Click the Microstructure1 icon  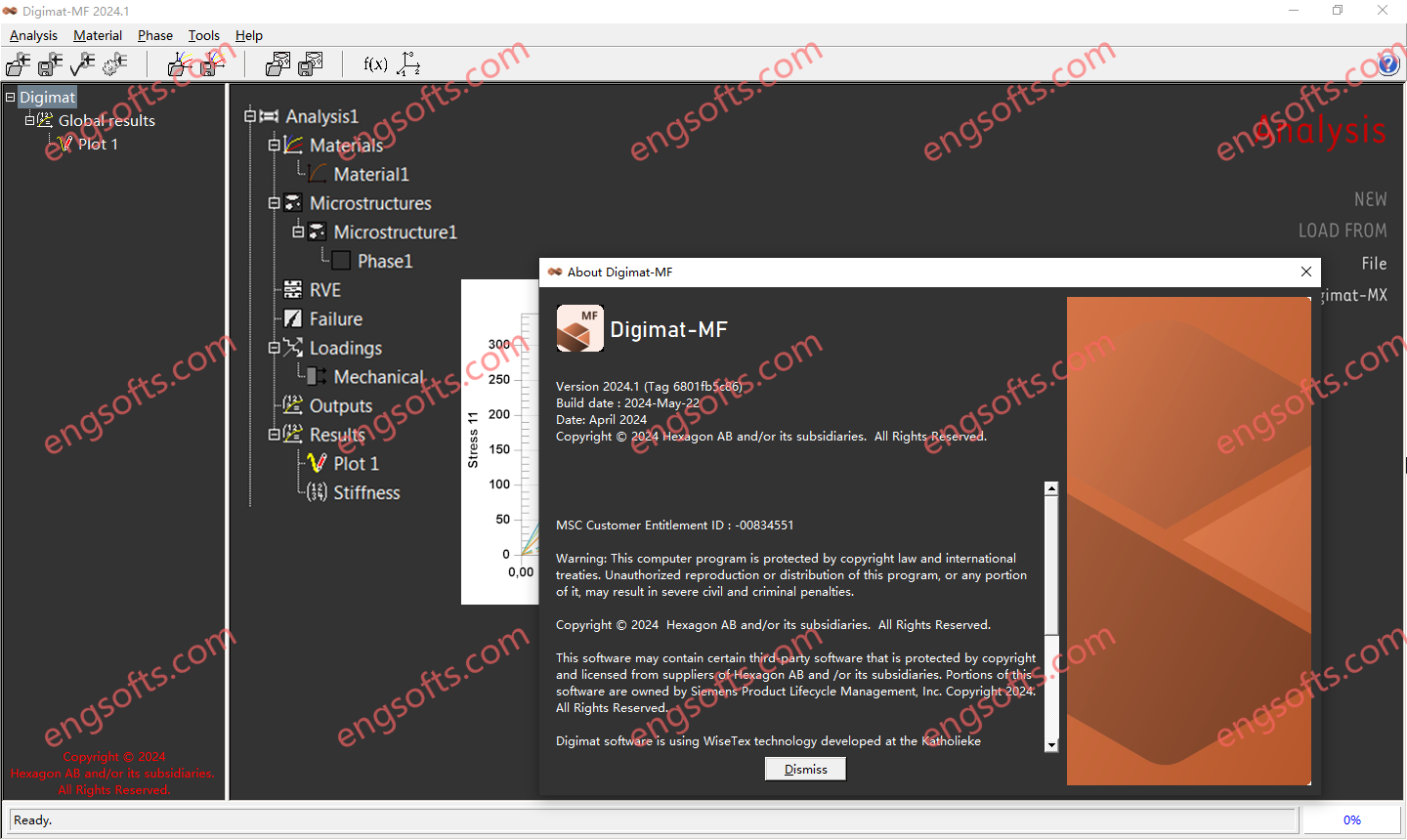pyautogui.click(x=318, y=232)
